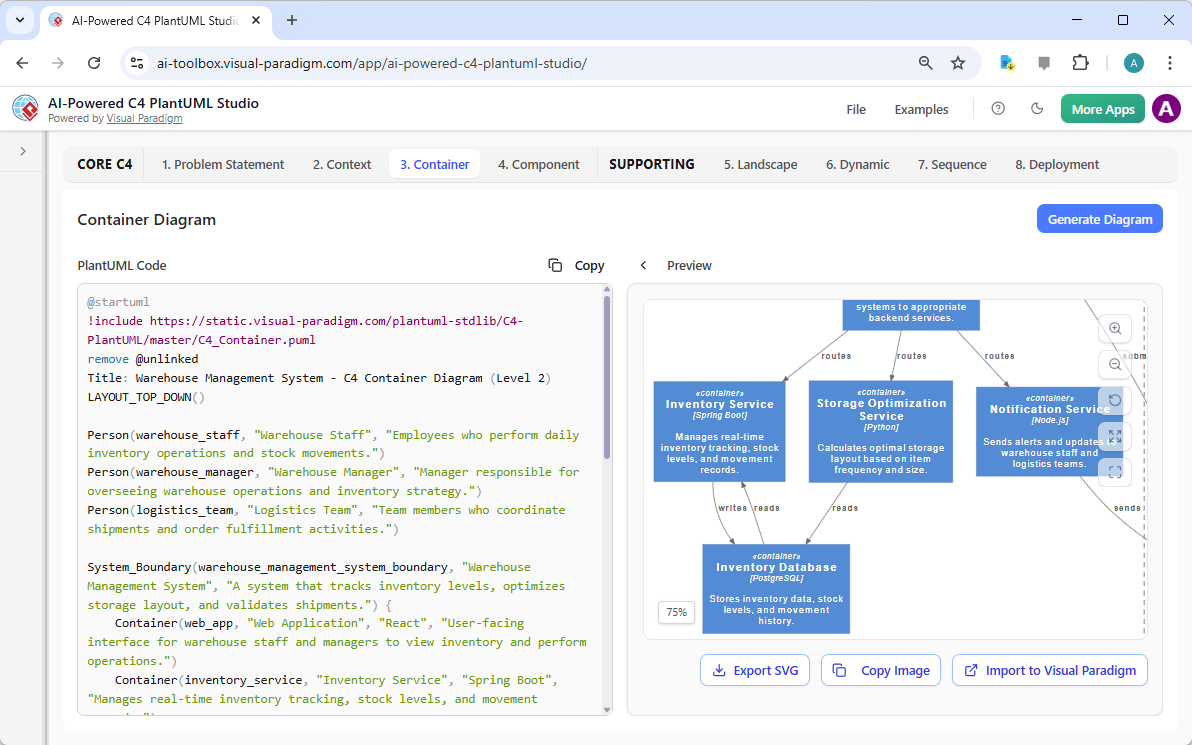This screenshot has height=745, width=1192.
Task: Open the File menu
Action: [856, 109]
